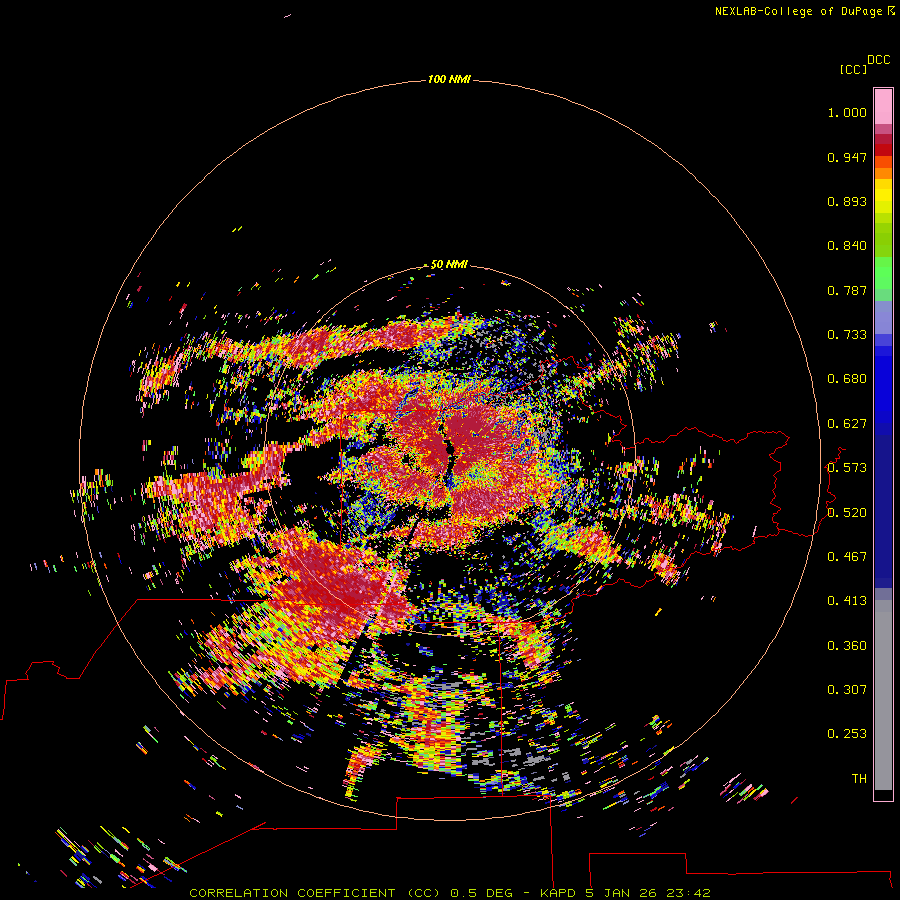Click the KAPD radar site identifier
Viewport: 900px width, 900px height.
point(557,893)
